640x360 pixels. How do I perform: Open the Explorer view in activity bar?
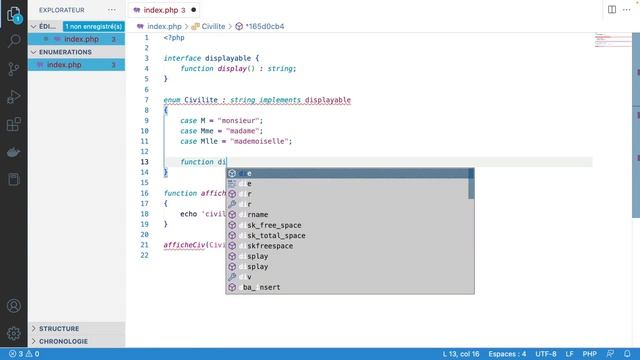tap(14, 15)
